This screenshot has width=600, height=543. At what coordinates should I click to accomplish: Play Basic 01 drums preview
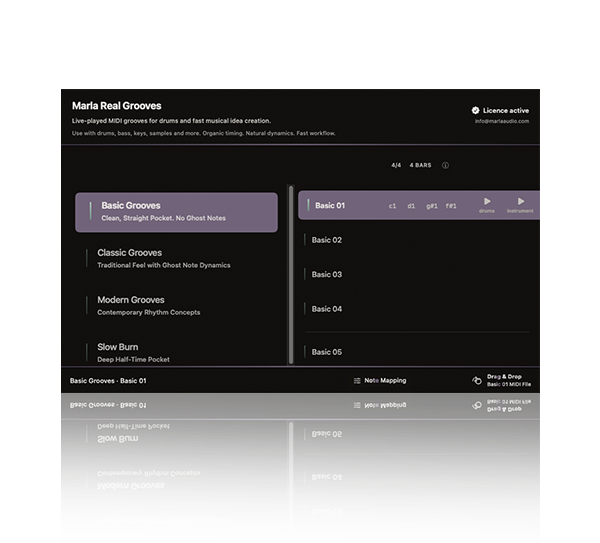tap(487, 201)
